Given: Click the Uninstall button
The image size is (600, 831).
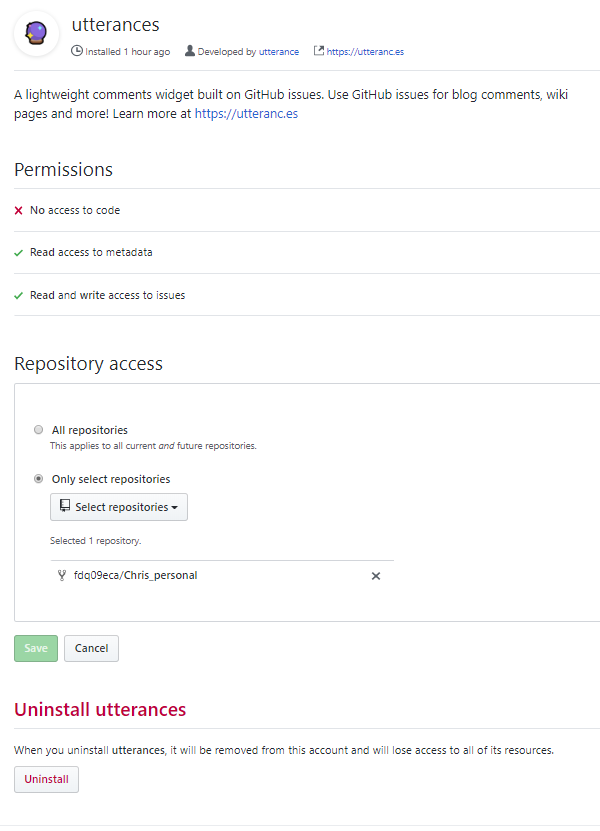Looking at the screenshot, I should point(46,779).
